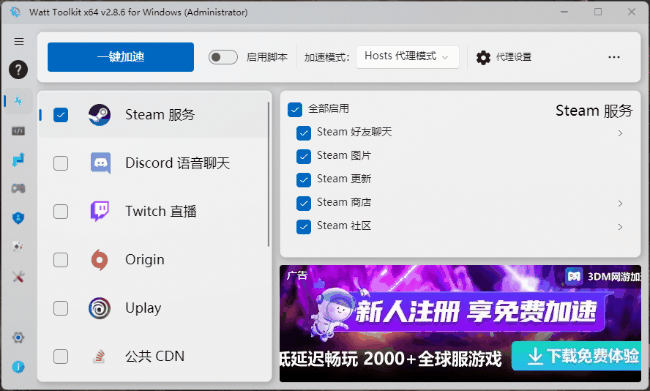Open the three-dot more options menu

614,57
